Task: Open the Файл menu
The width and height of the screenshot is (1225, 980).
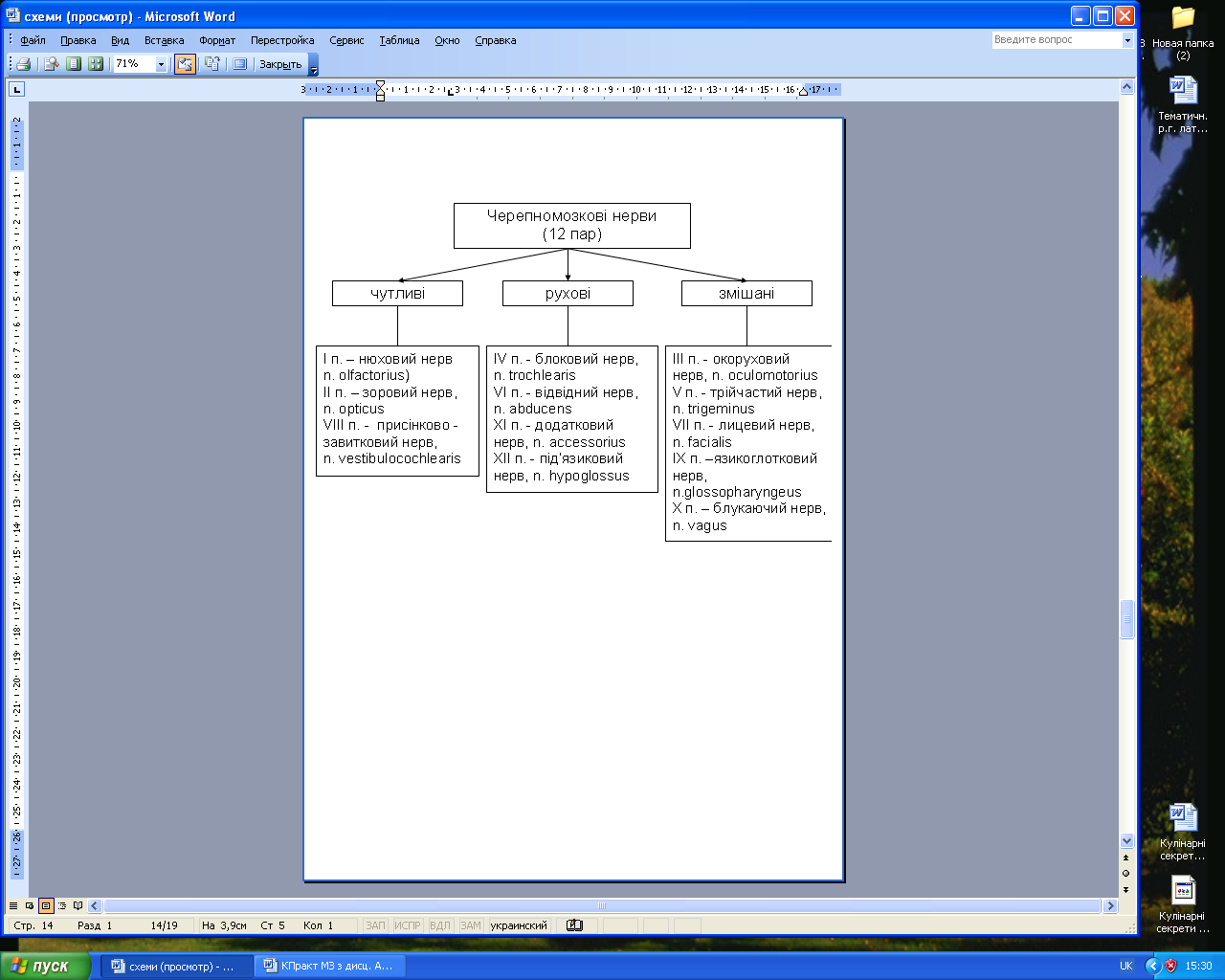Action: click(33, 40)
